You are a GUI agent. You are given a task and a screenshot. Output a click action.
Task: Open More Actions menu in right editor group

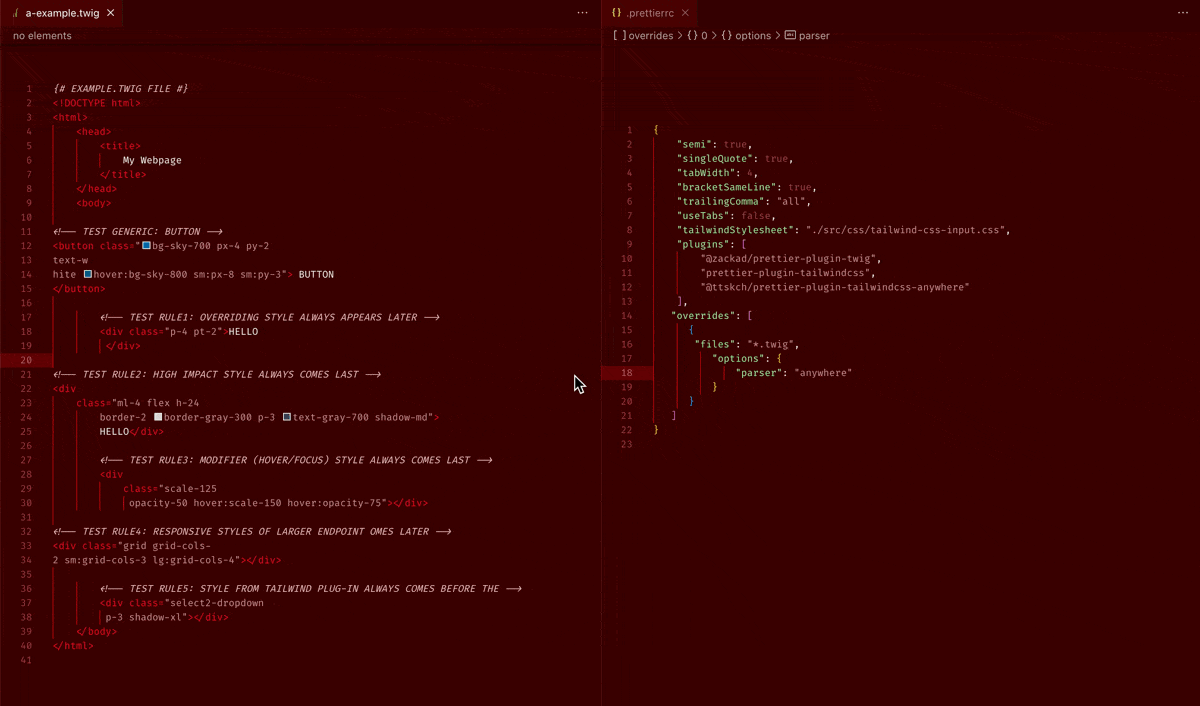1182,13
